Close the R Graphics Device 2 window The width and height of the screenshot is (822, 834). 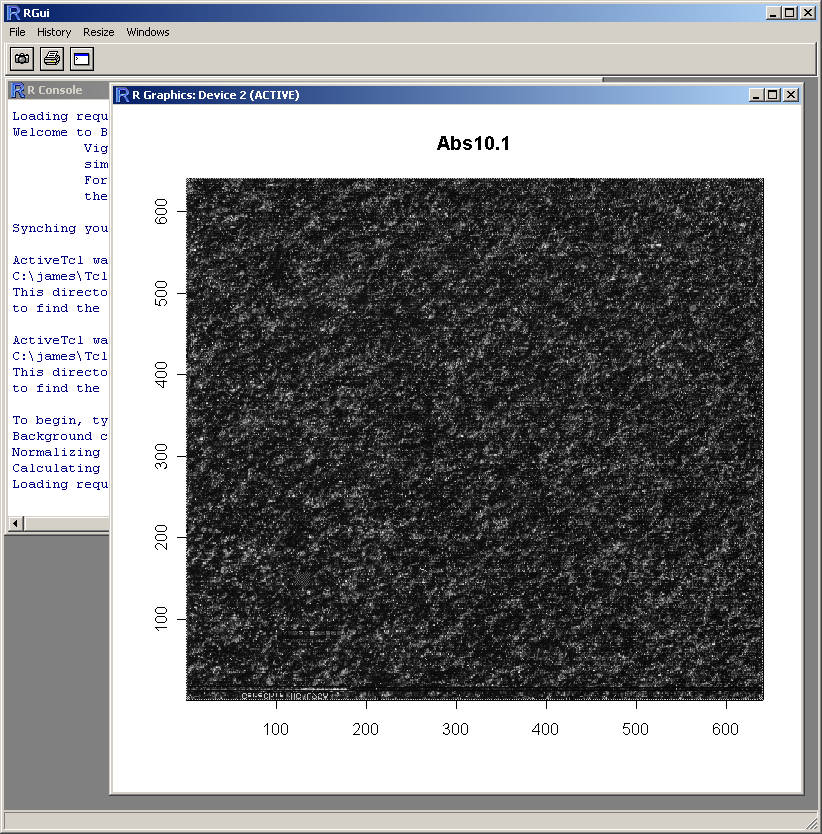(791, 95)
